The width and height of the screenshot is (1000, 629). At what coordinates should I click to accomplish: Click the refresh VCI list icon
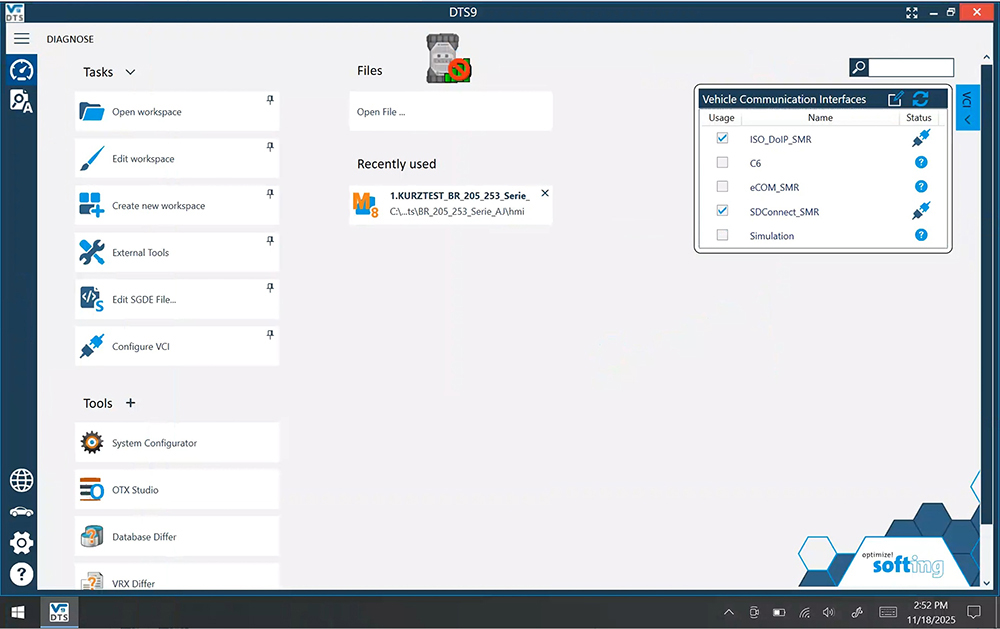pyautogui.click(x=921, y=99)
